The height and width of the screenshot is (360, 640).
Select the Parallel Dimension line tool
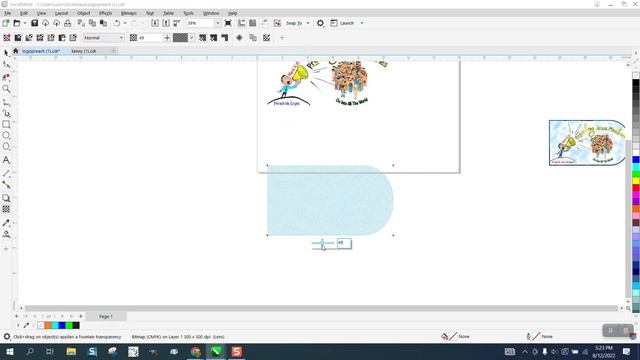point(6,173)
